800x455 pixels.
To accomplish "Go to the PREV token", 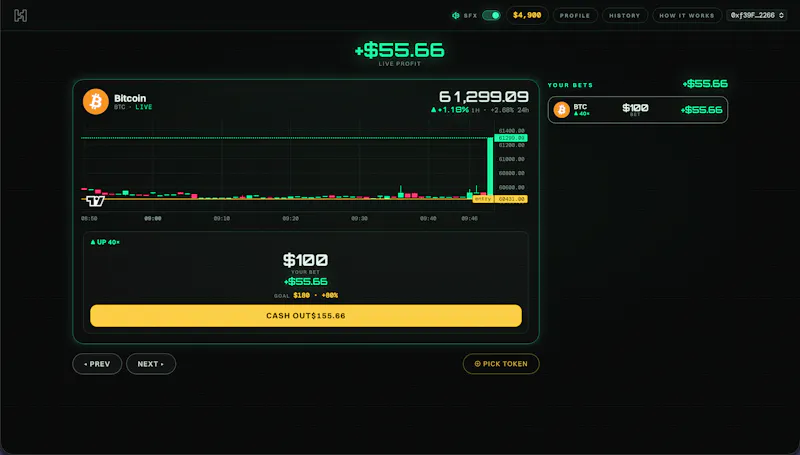I will click(97, 364).
